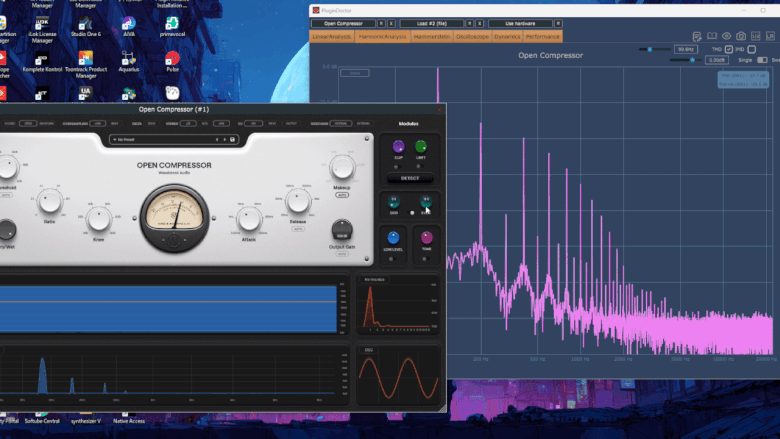780x439 pixels.
Task: Save preset using the disk icon
Action: tap(232, 139)
